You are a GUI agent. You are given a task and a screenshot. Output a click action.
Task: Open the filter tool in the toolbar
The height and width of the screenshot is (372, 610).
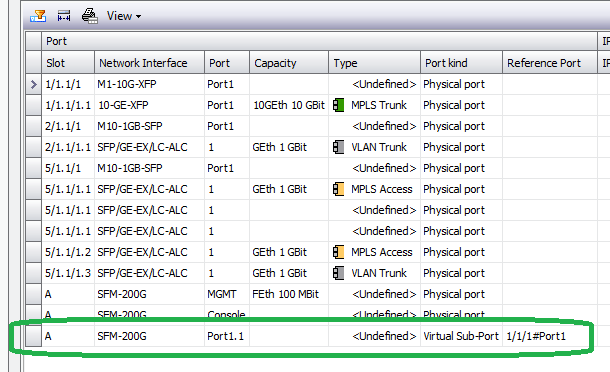pyautogui.click(x=38, y=16)
